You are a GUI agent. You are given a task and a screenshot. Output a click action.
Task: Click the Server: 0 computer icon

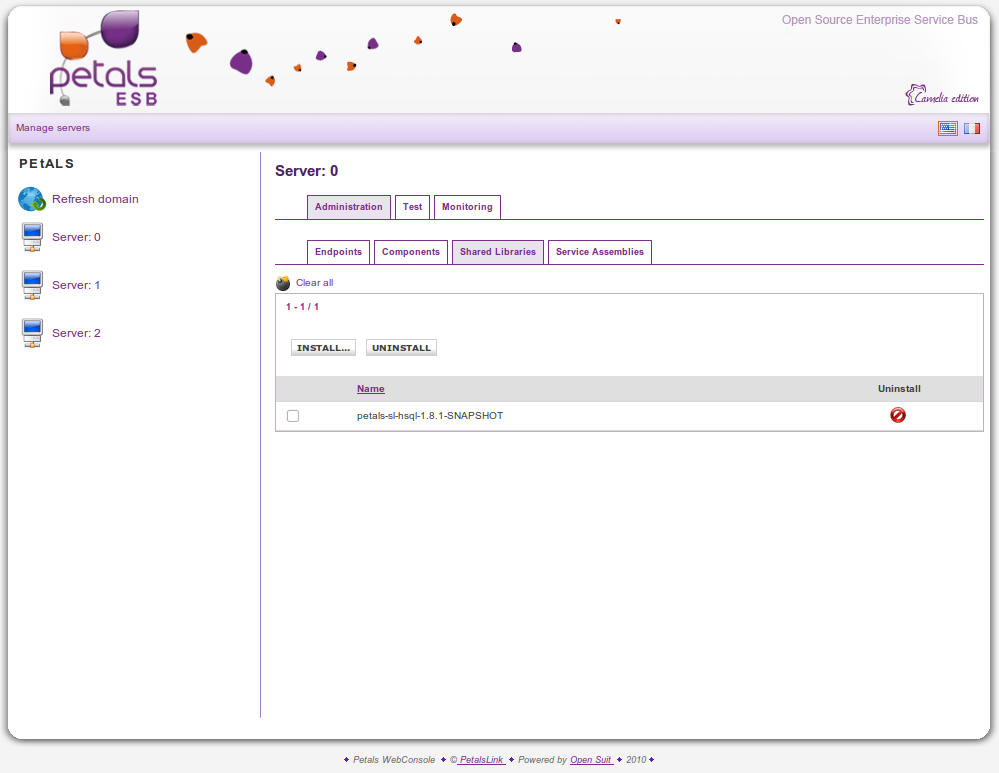[32, 238]
